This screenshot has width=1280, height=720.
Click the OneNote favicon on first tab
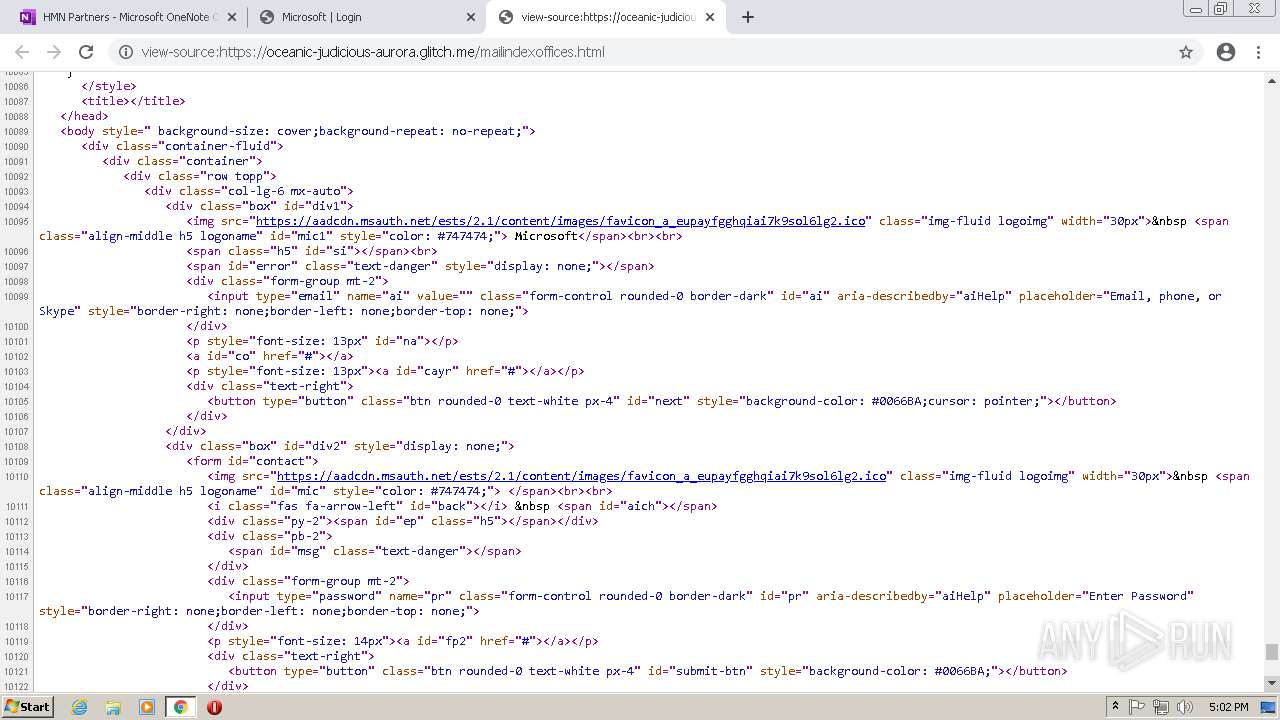coord(27,17)
